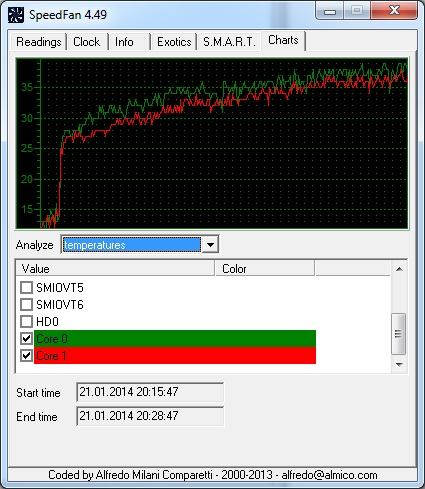Screen dimensions: 425x489
Task: Click the temperatures combo box field
Action: pyautogui.click(x=132, y=245)
